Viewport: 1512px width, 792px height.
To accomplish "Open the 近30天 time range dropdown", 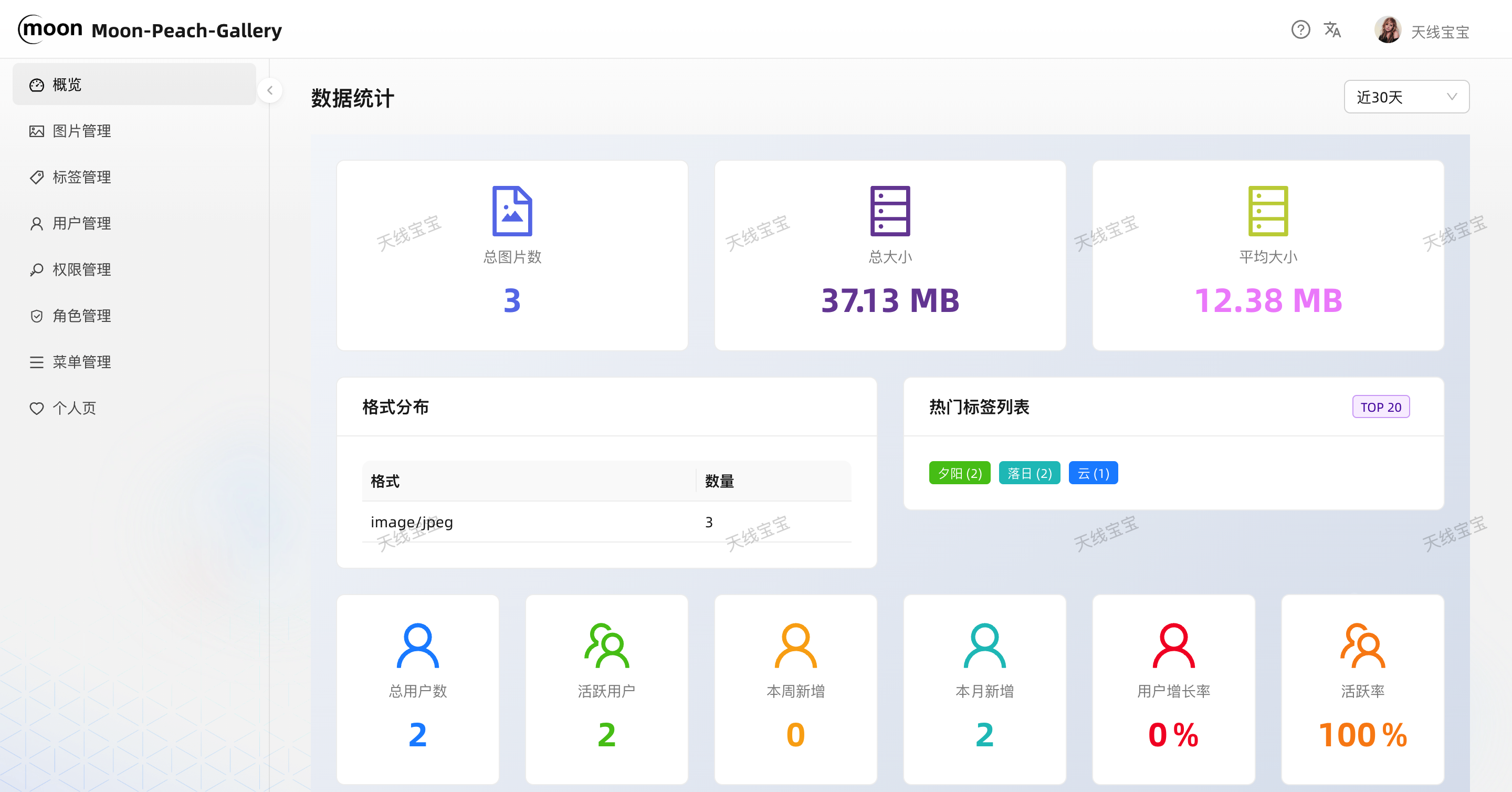I will 1406,97.
